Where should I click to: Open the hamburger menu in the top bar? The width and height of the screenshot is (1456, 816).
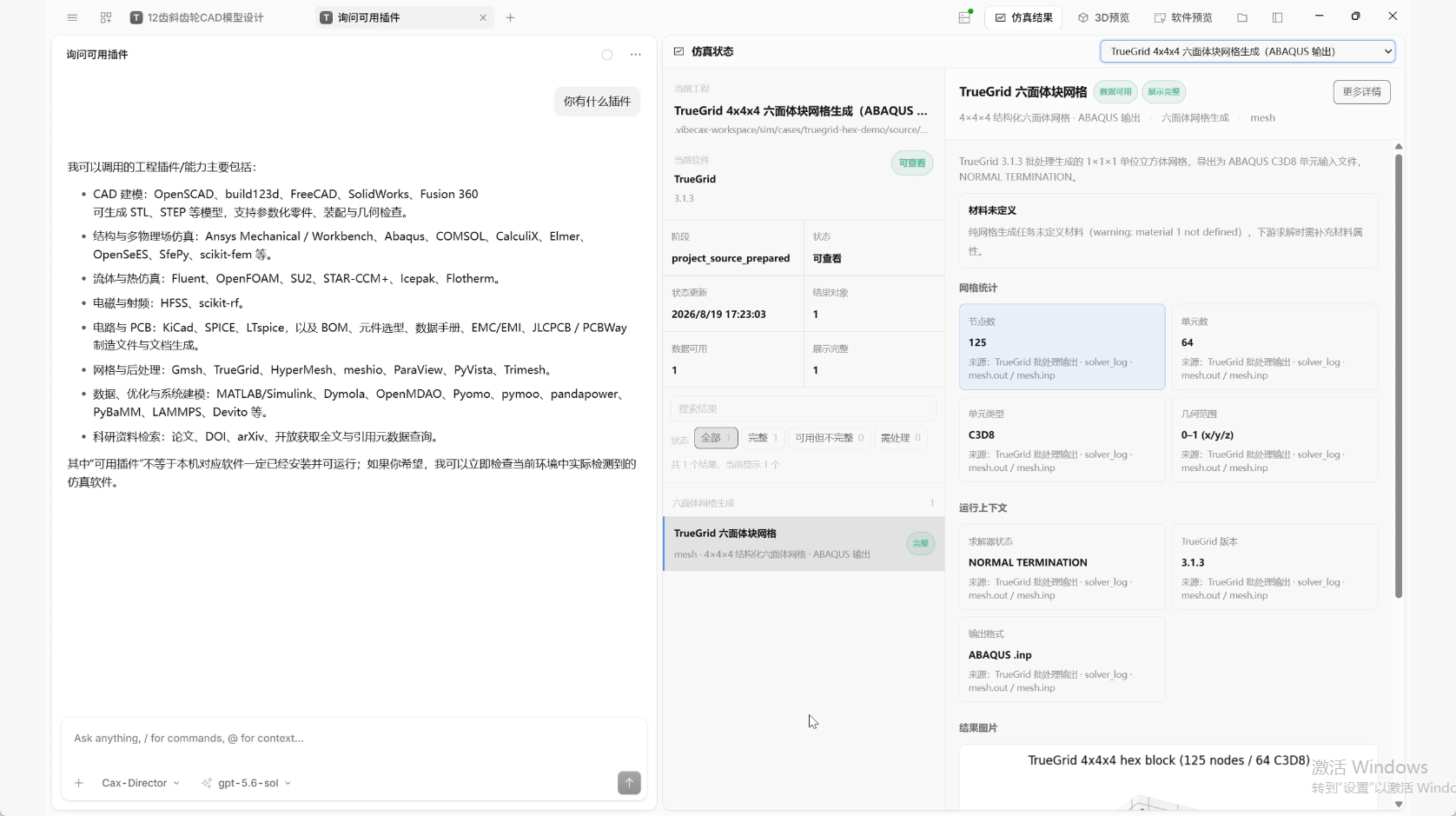[x=72, y=17]
